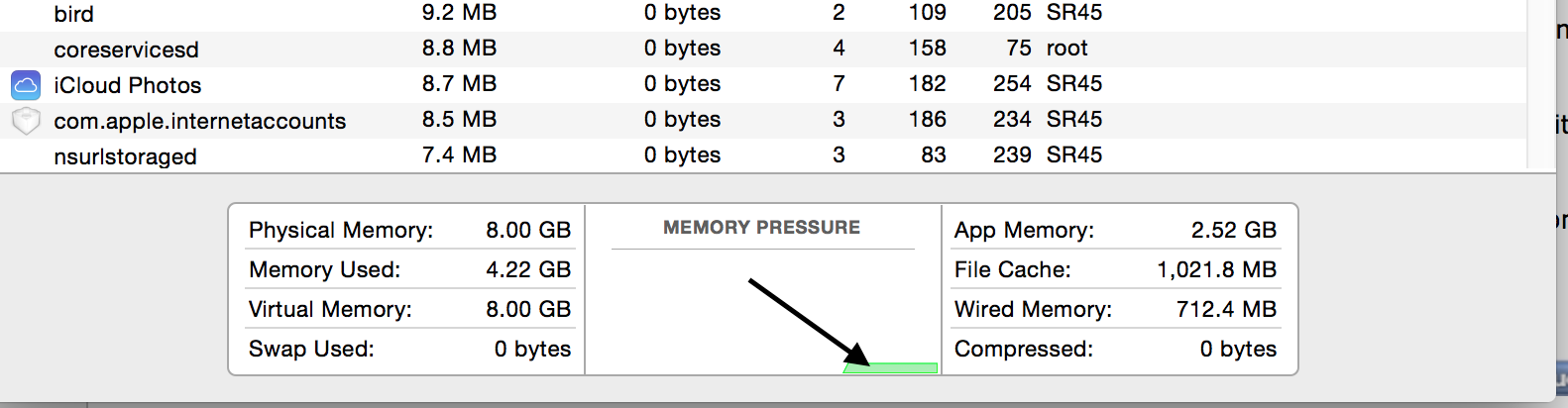Click the File Cache 1,021.8 MB row

pos(1115,269)
